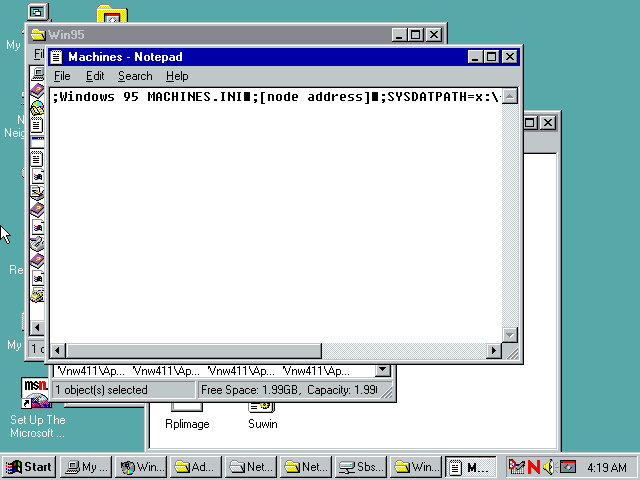Viewport: 640px width, 480px height.
Task: Click the red N icon in the system tray
Action: coord(534,467)
